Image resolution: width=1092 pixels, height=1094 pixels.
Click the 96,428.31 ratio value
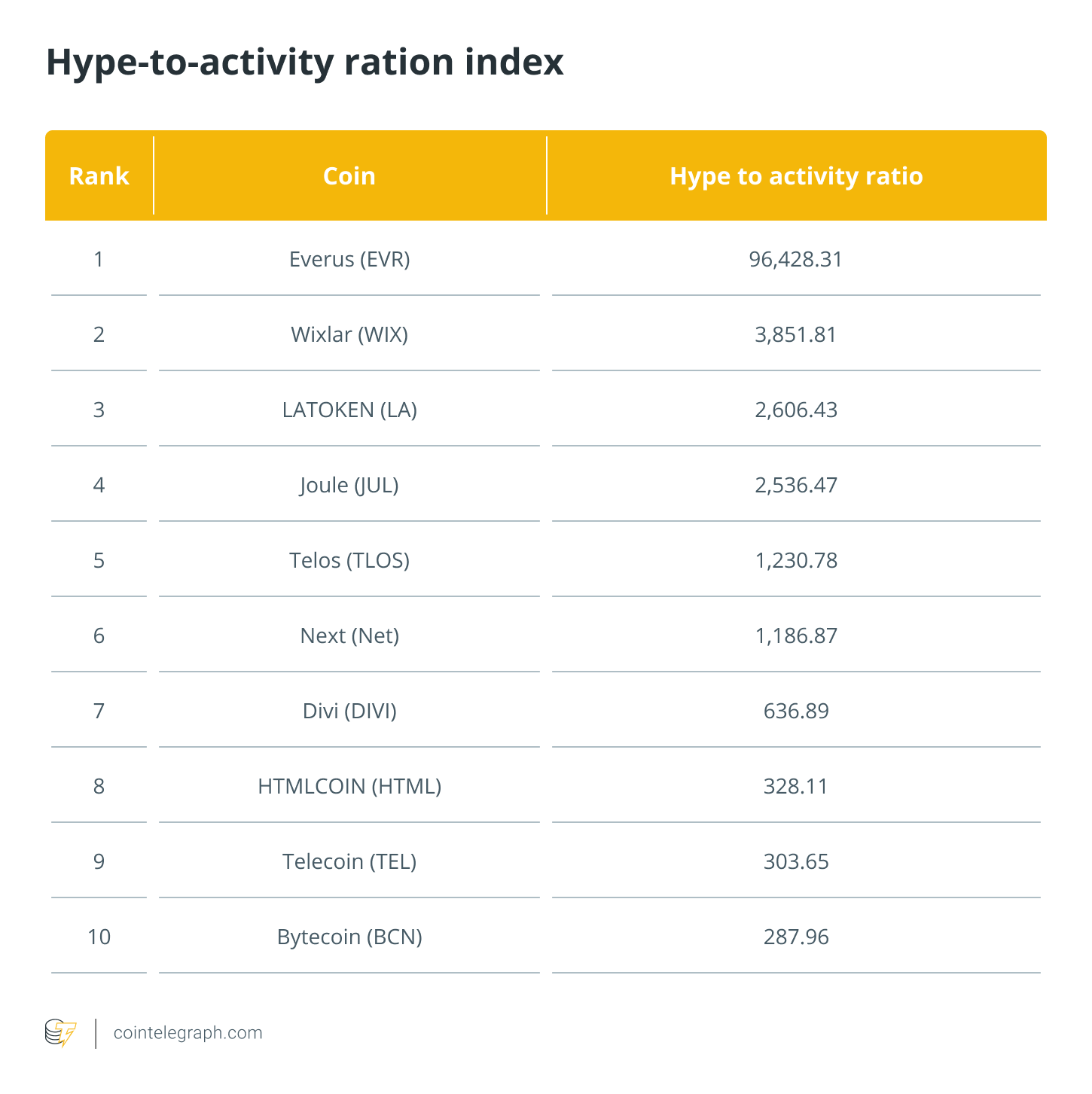[x=796, y=259]
